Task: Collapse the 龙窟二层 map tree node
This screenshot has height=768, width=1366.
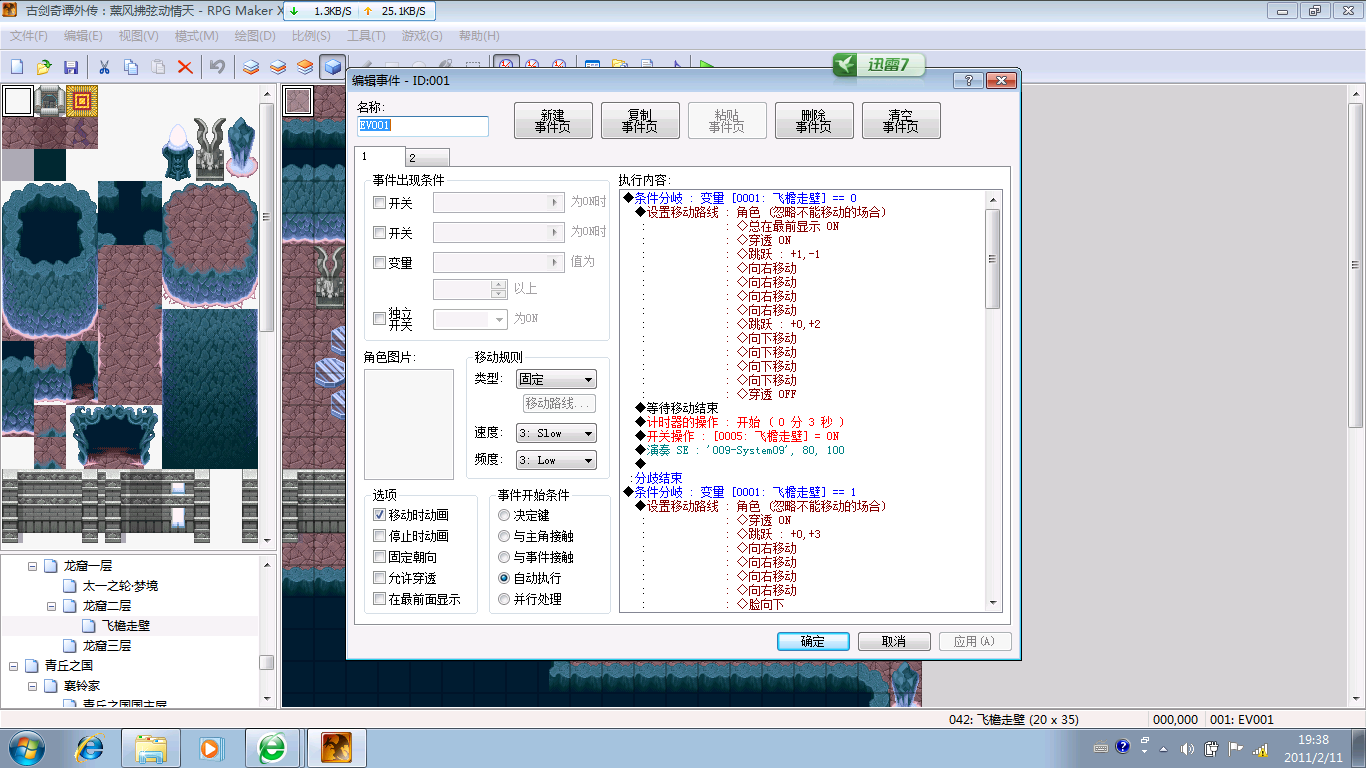Action: tap(51, 606)
